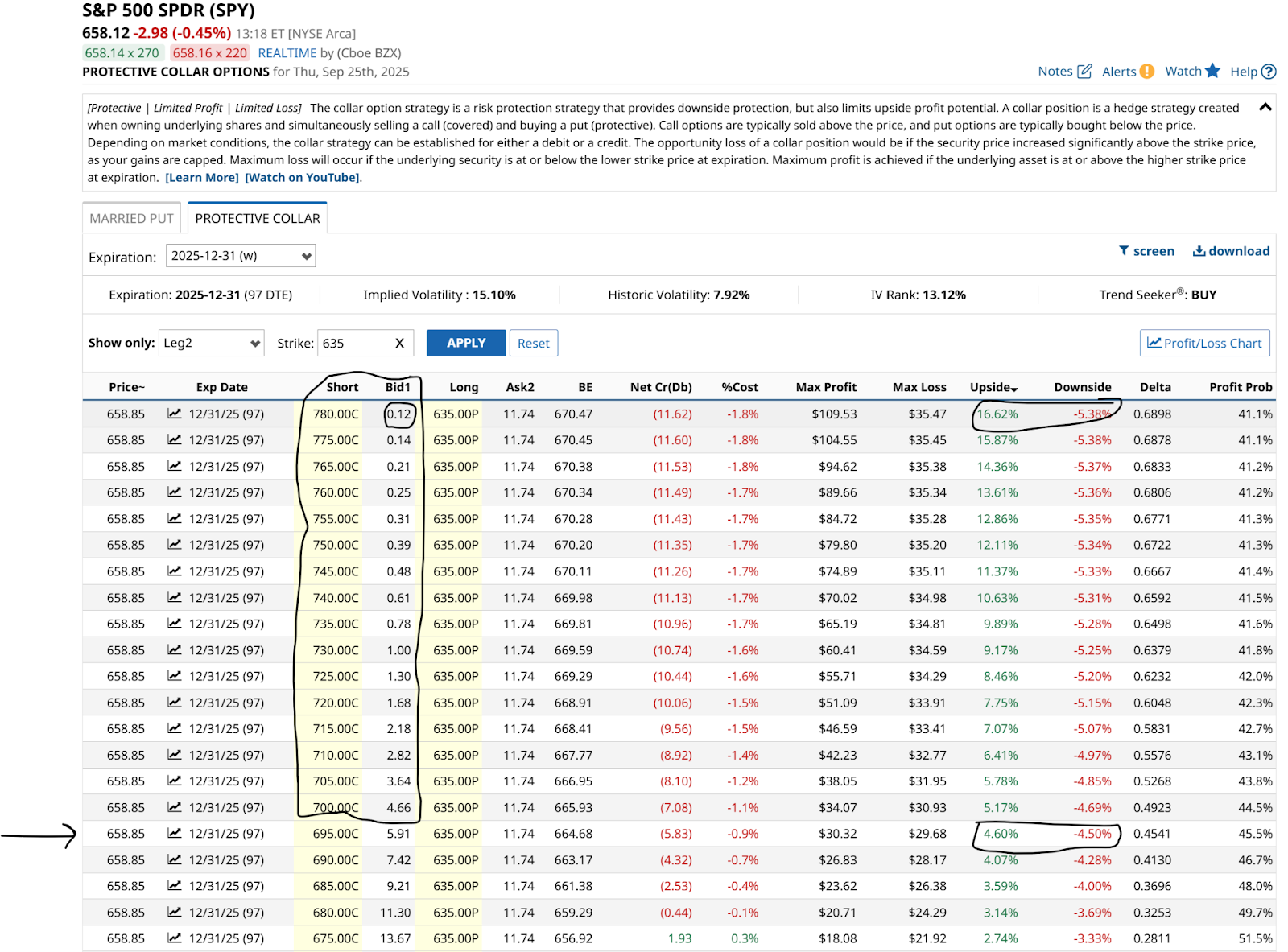Switch to the MARRIED PUT tab
This screenshot has height=952, width=1288.
tap(132, 218)
